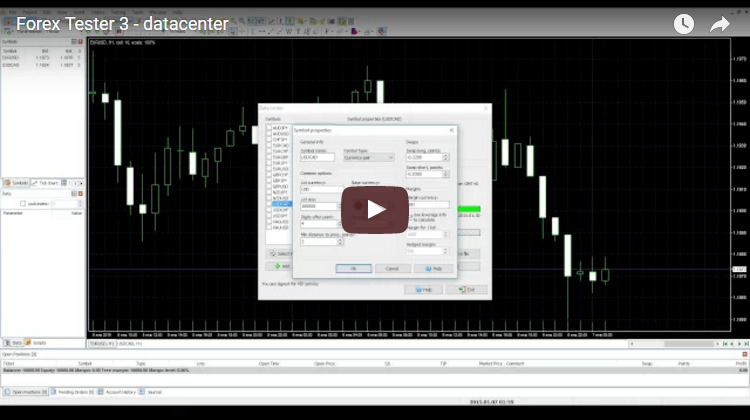Click Cancel in Symbol properties dialog
Image resolution: width=750 pixels, height=420 pixels.
tap(392, 268)
